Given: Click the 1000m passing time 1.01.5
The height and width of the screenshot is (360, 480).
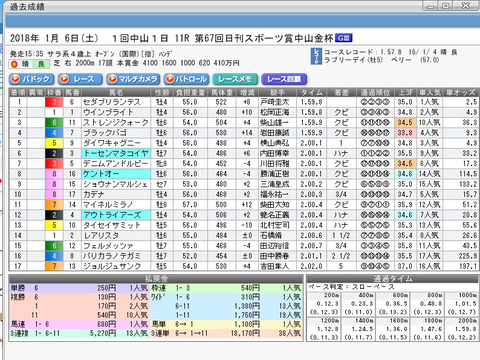Looking at the screenshot, I should 462,304.
